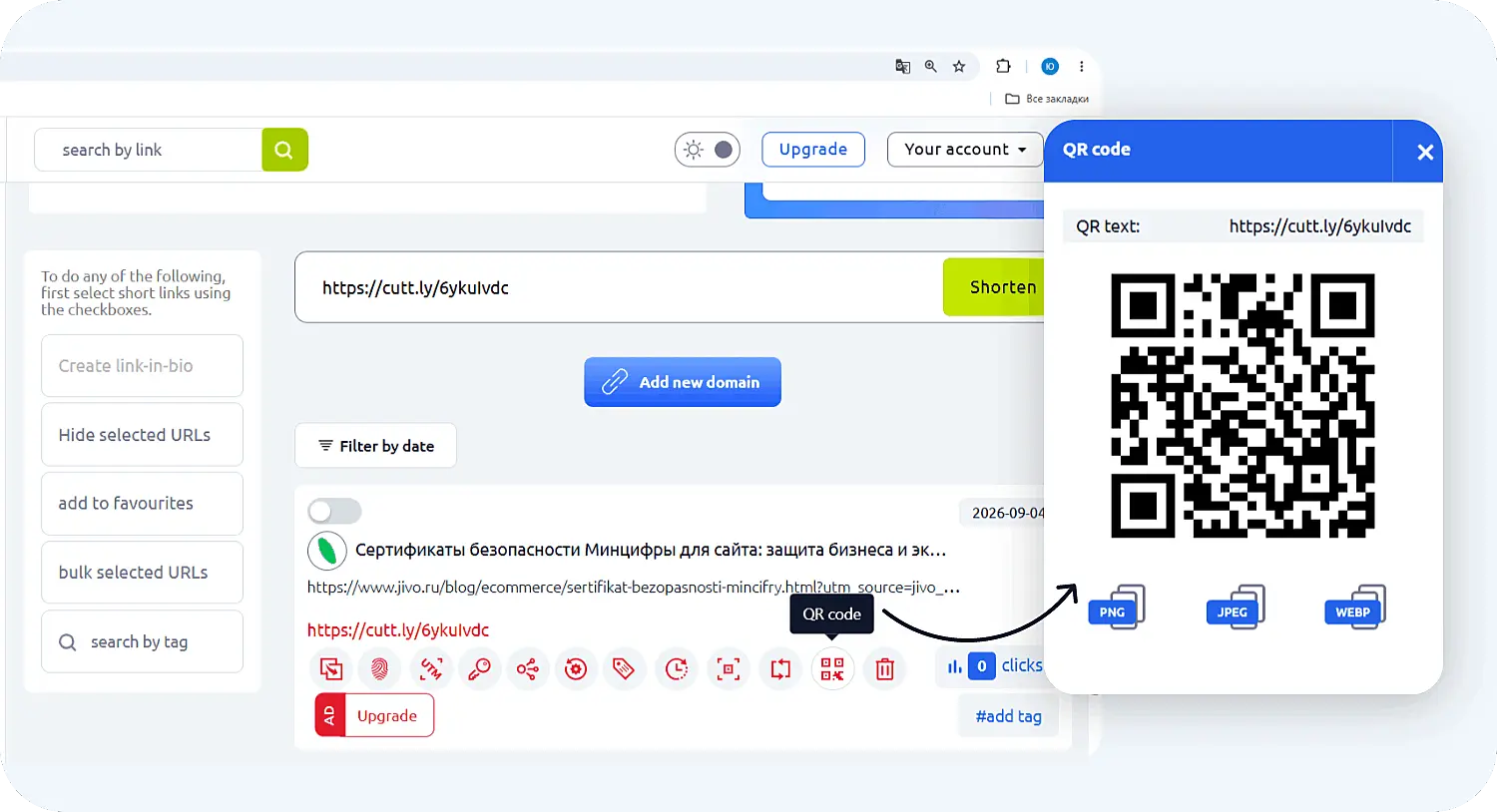Click the search by tag field
Viewport: 1497px width, 812px height.
click(142, 641)
